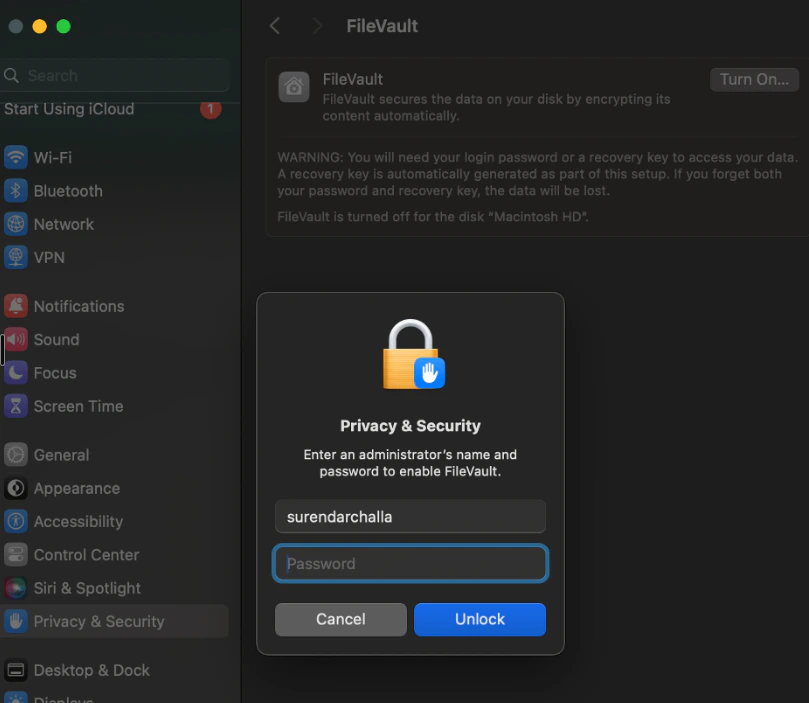Select Network in the sidebar
This screenshot has width=809, height=703.
(115, 224)
